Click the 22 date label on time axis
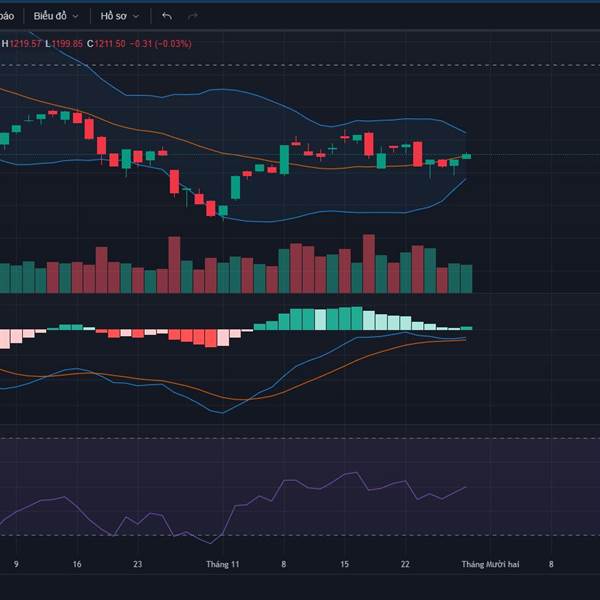This screenshot has height=600, width=600. (x=405, y=564)
